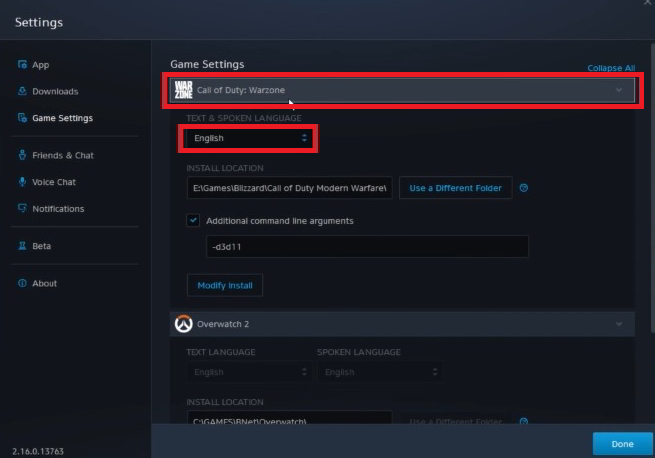Open the About page
This screenshot has width=655, height=458.
point(44,283)
